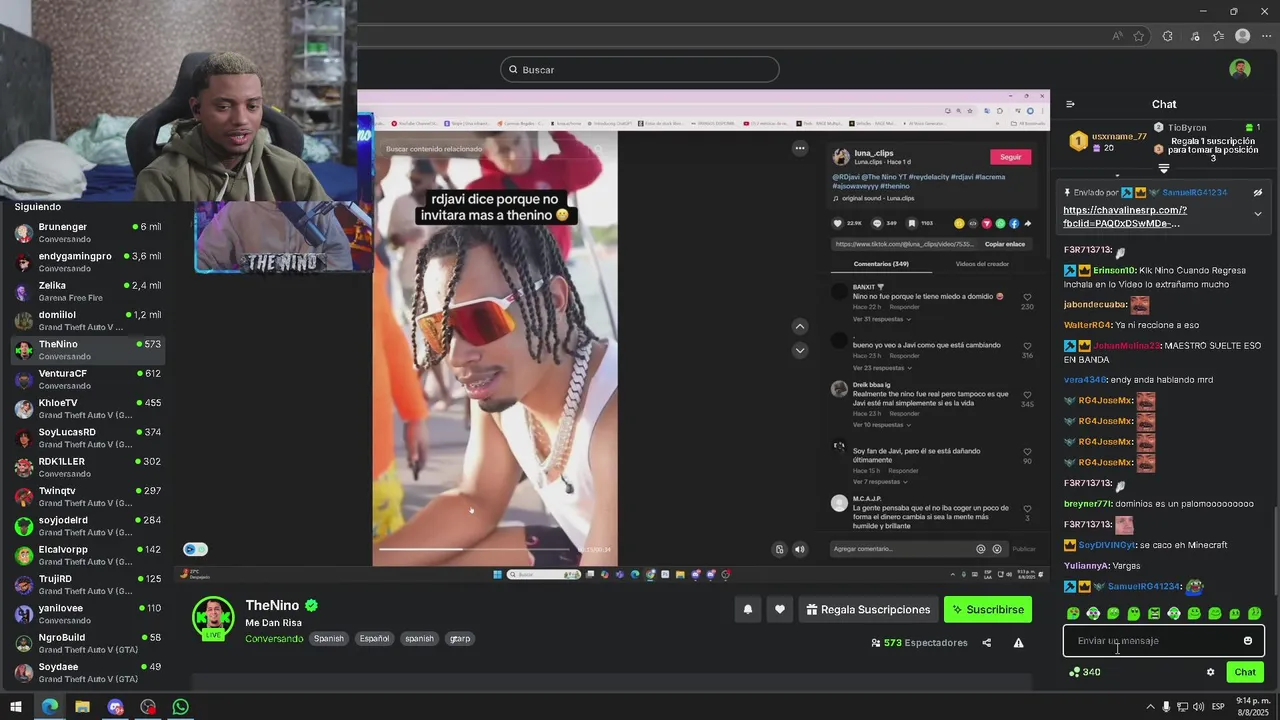Click the TikTok Seguir button

(1010, 157)
